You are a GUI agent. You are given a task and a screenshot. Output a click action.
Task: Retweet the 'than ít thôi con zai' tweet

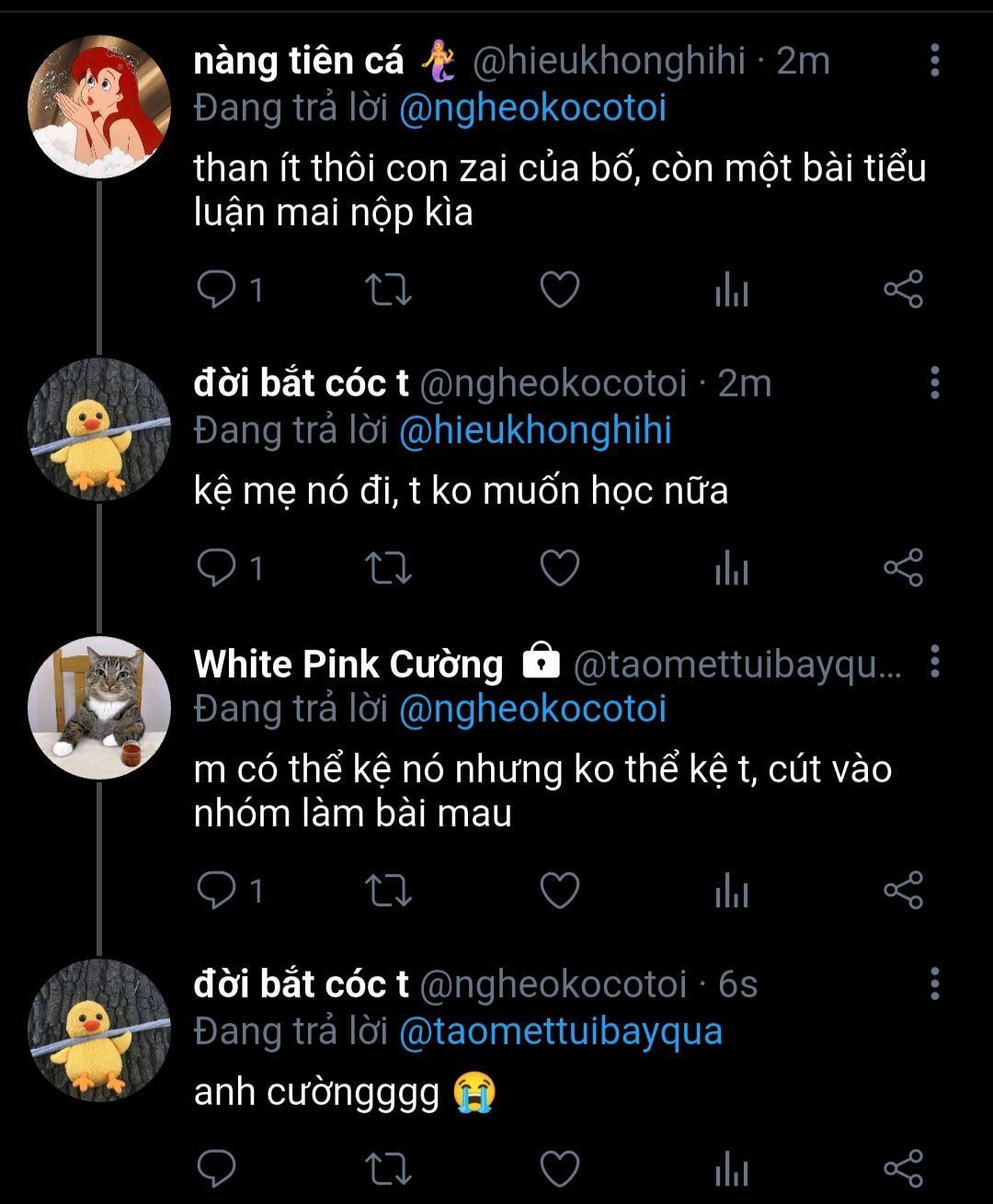click(388, 290)
